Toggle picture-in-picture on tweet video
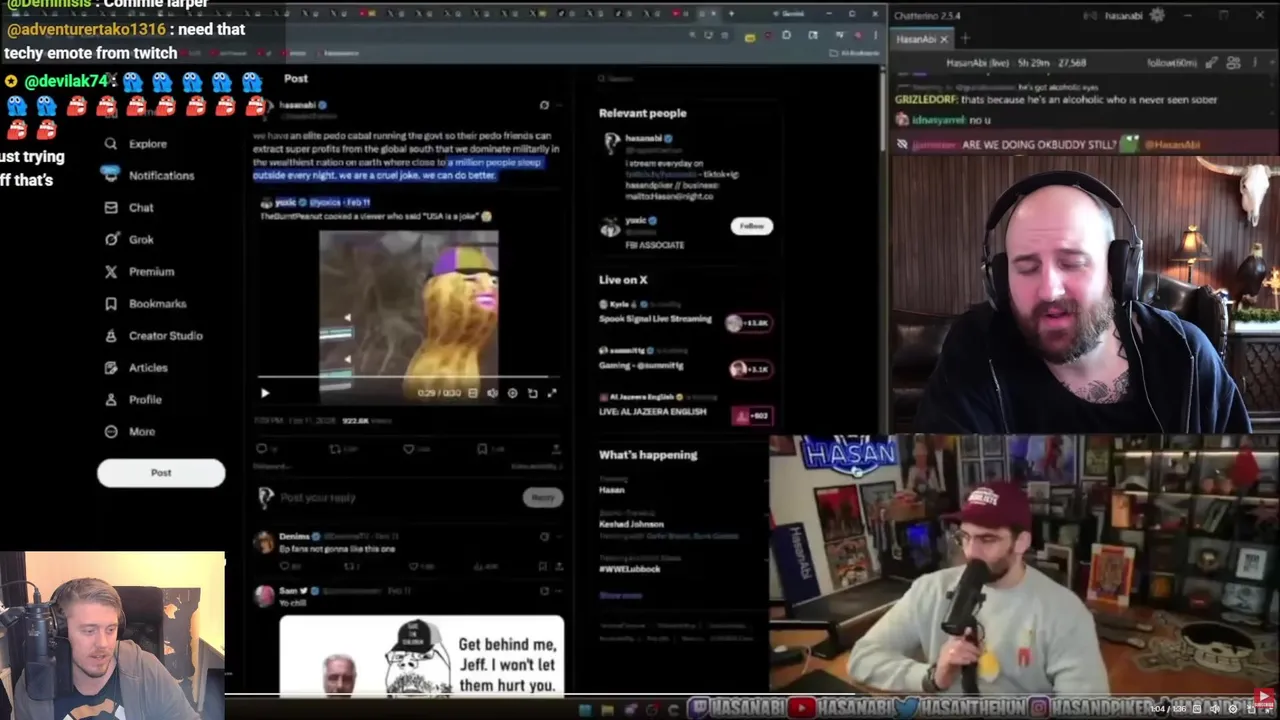Screen dimensions: 1280x720 click(x=532, y=393)
